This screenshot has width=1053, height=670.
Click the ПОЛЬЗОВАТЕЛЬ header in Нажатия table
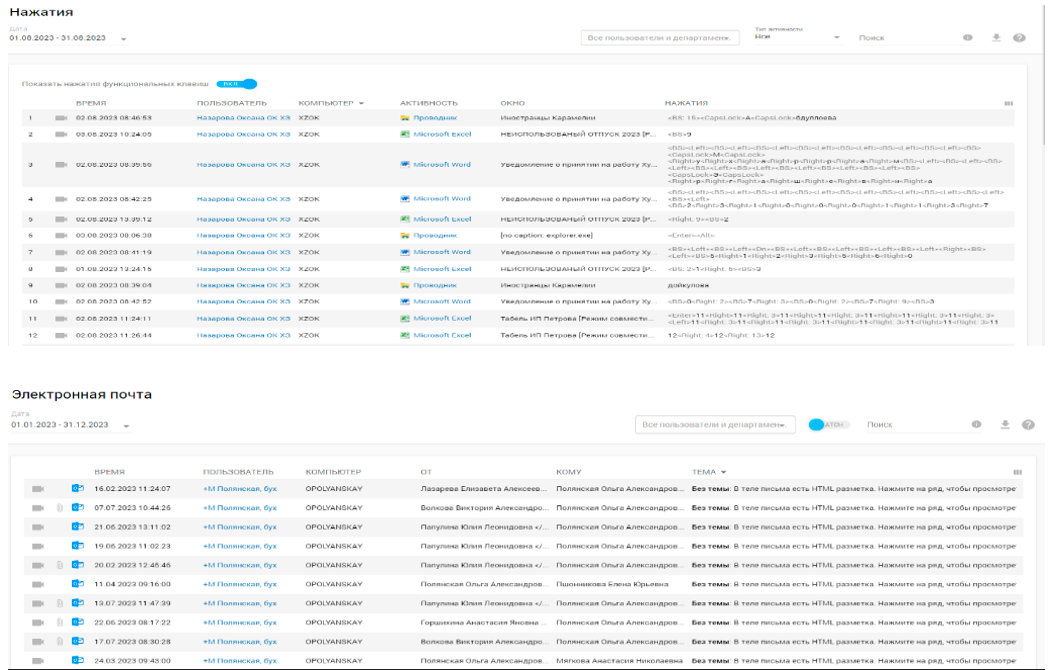pyautogui.click(x=232, y=103)
